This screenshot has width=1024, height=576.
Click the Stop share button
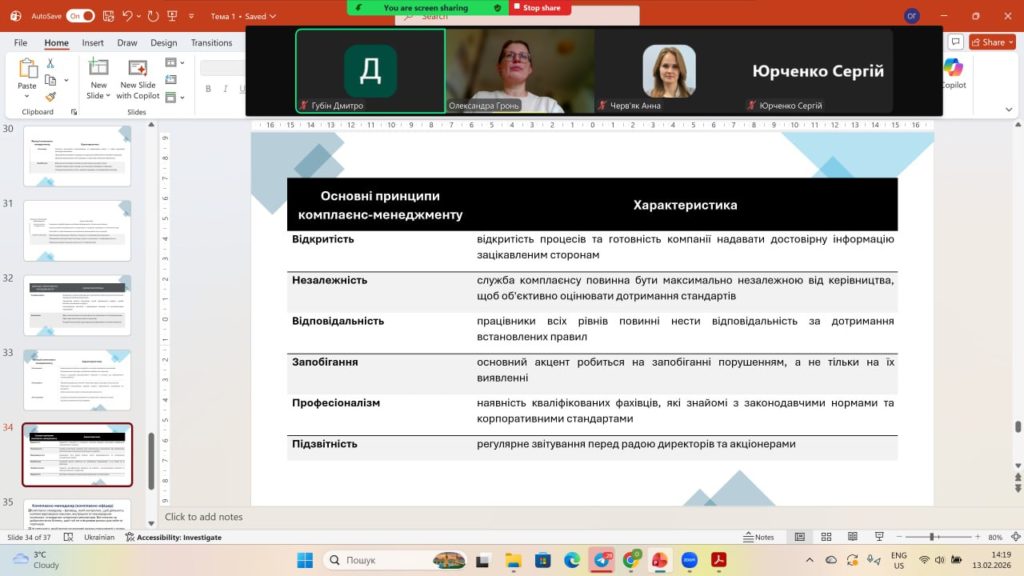coord(541,7)
